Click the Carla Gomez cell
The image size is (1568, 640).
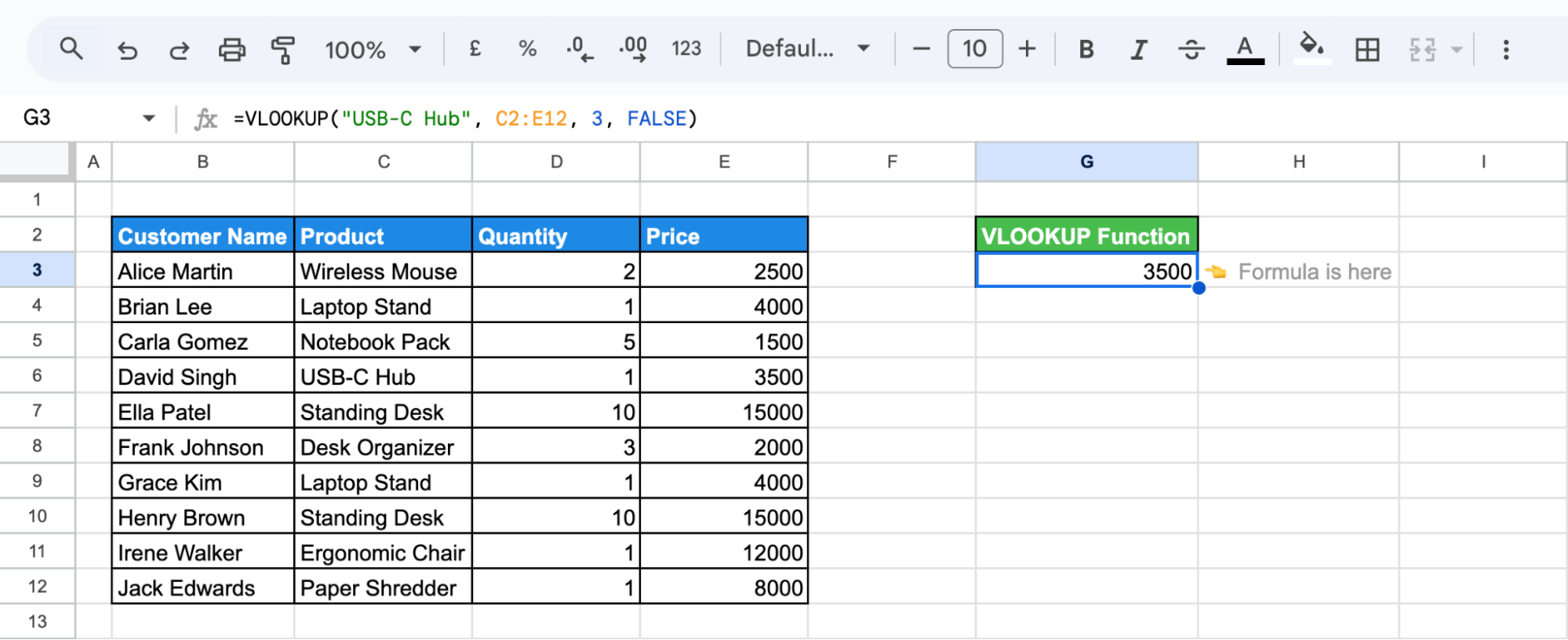203,341
